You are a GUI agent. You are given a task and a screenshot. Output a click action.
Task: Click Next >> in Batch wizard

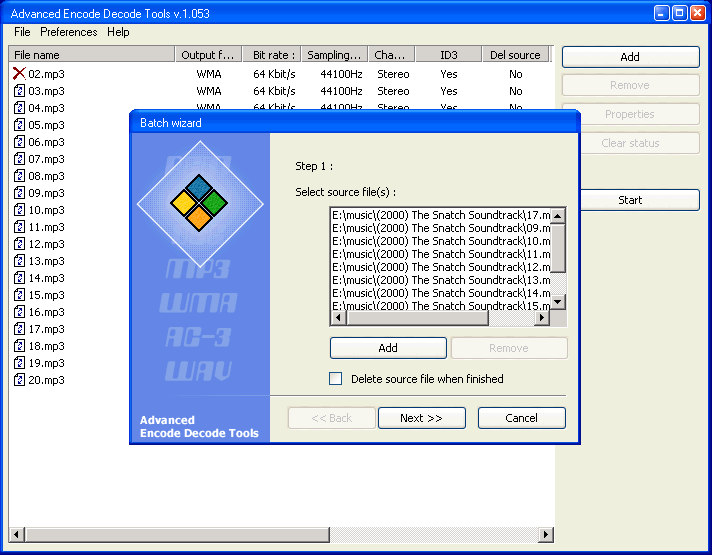coord(421,418)
